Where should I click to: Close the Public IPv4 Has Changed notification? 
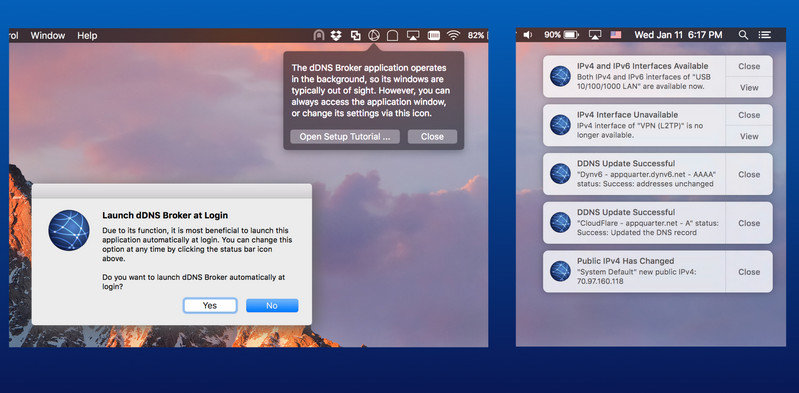[749, 272]
